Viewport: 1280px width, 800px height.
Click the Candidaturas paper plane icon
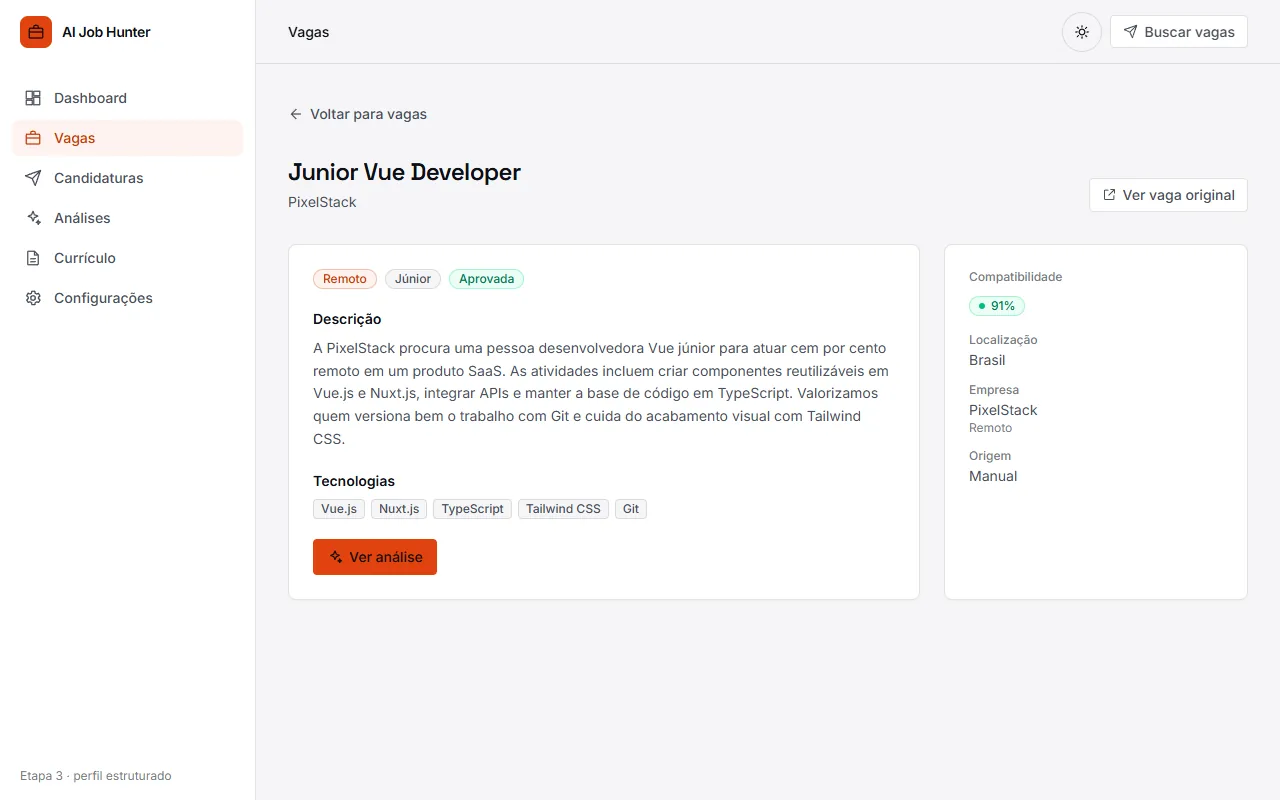click(33, 178)
